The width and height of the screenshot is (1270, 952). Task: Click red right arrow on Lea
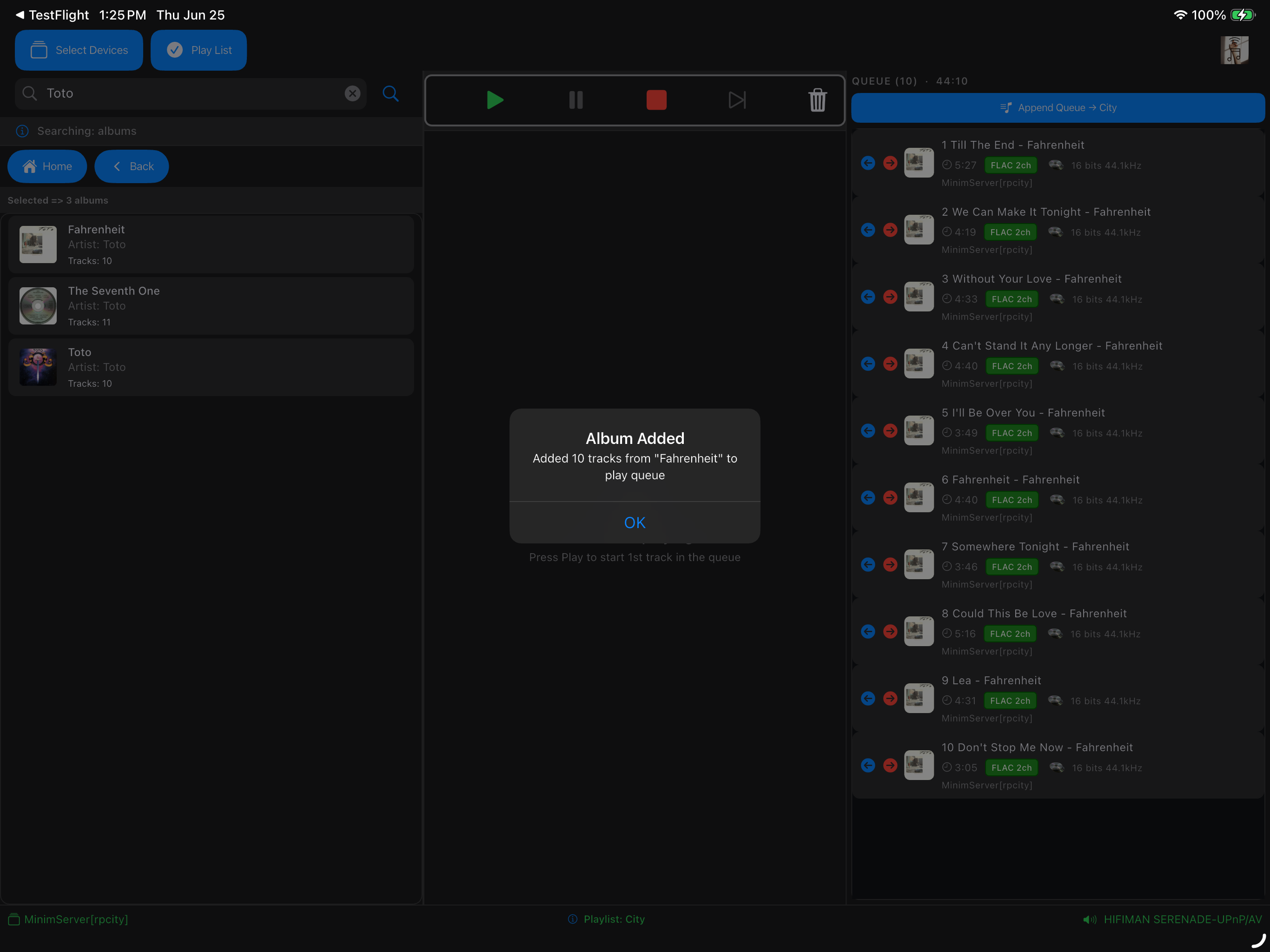coord(890,699)
